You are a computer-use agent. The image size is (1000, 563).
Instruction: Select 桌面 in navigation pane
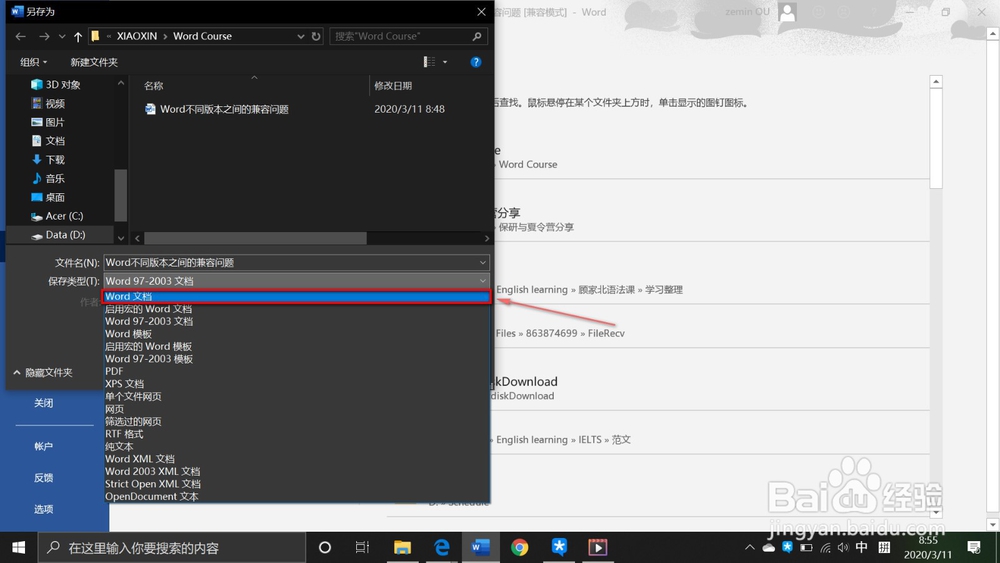48,197
